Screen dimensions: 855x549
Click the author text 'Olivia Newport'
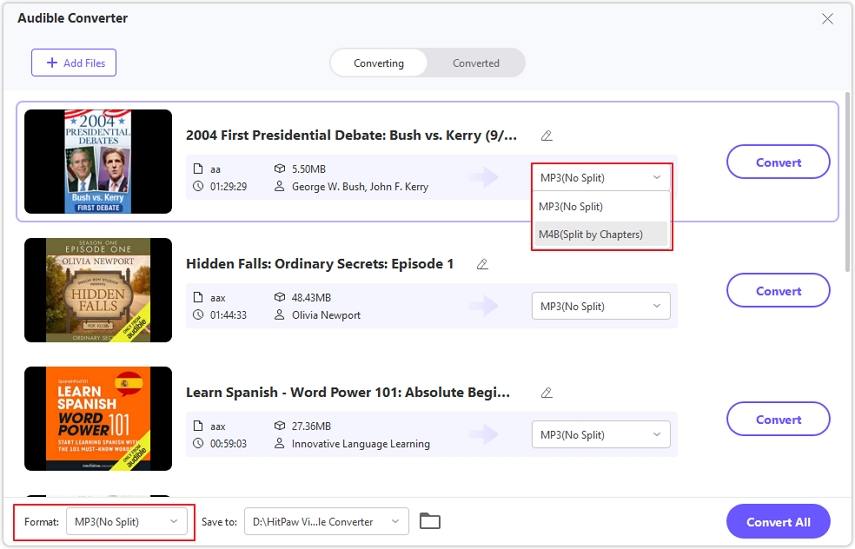(x=326, y=315)
